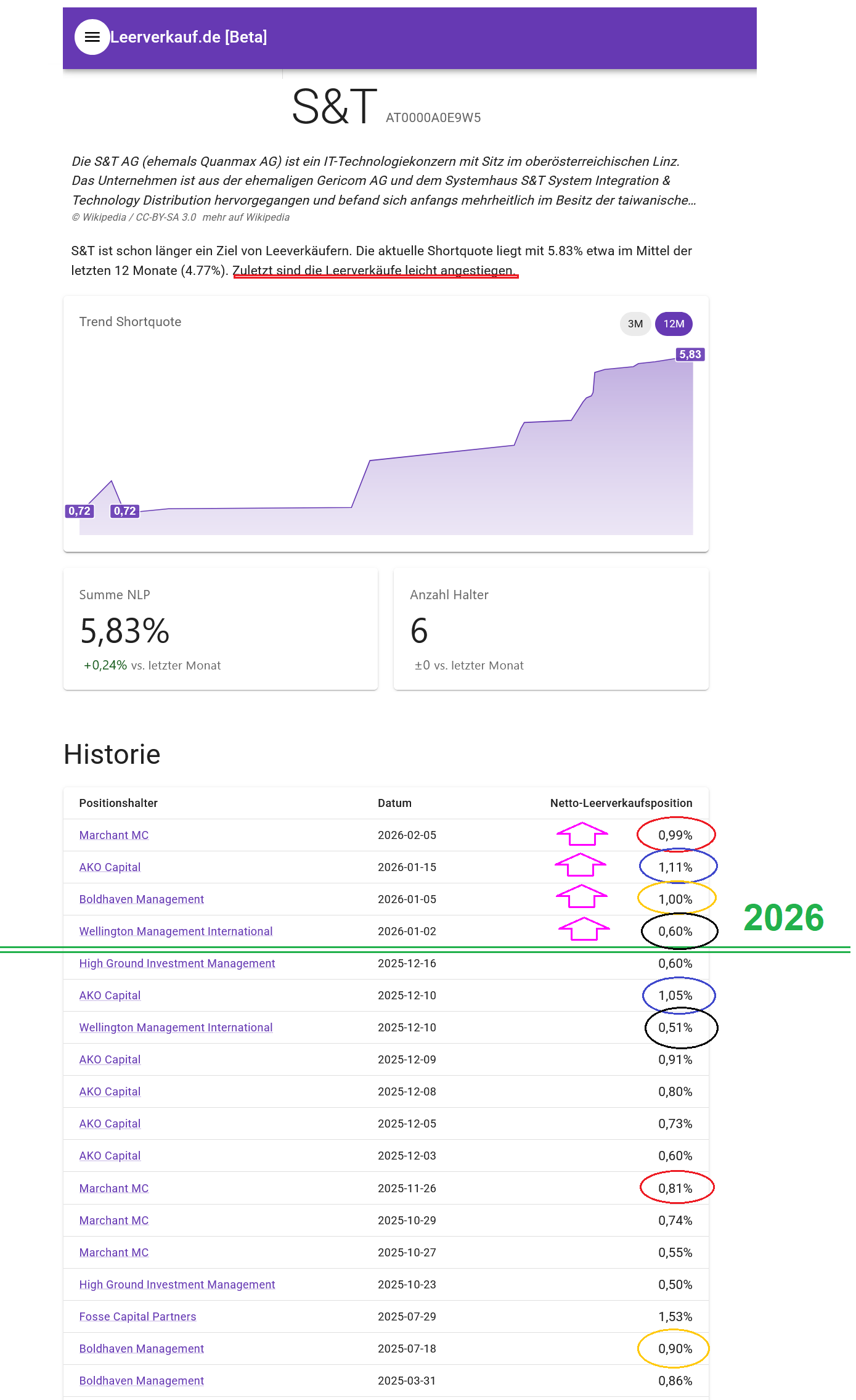856x1400 pixels.
Task: Open the "mehr auf Wikipedia" link
Action: [246, 217]
